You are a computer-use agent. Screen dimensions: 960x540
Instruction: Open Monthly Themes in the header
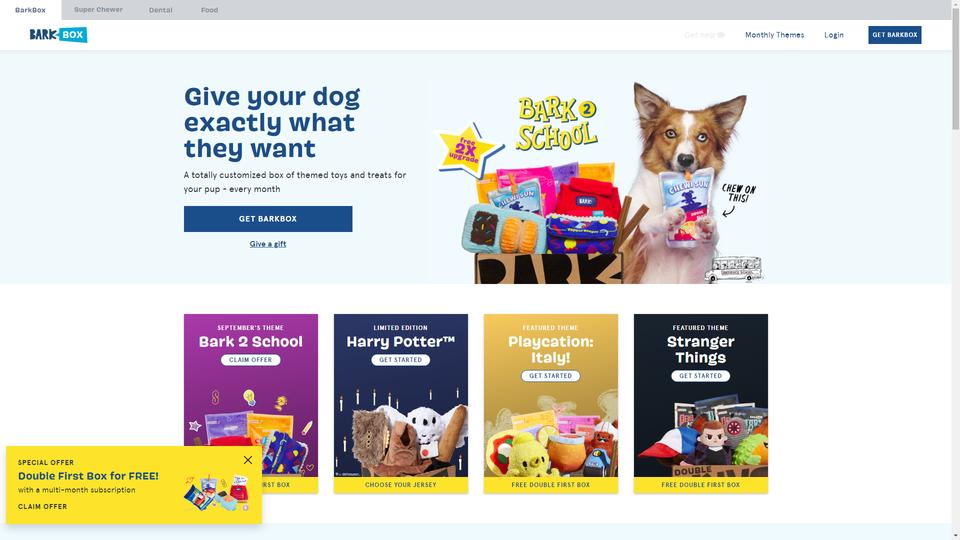point(774,35)
